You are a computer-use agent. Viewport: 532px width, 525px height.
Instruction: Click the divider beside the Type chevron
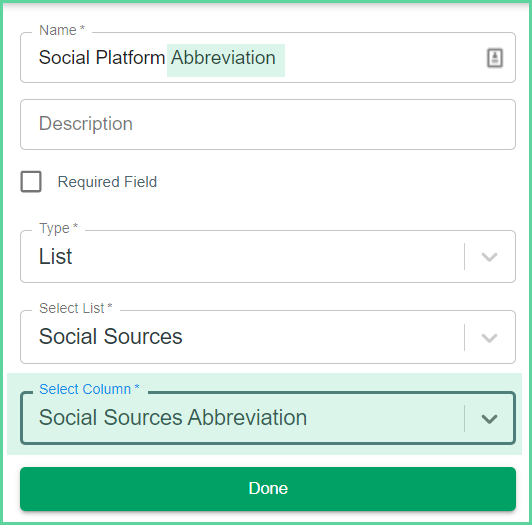464,257
